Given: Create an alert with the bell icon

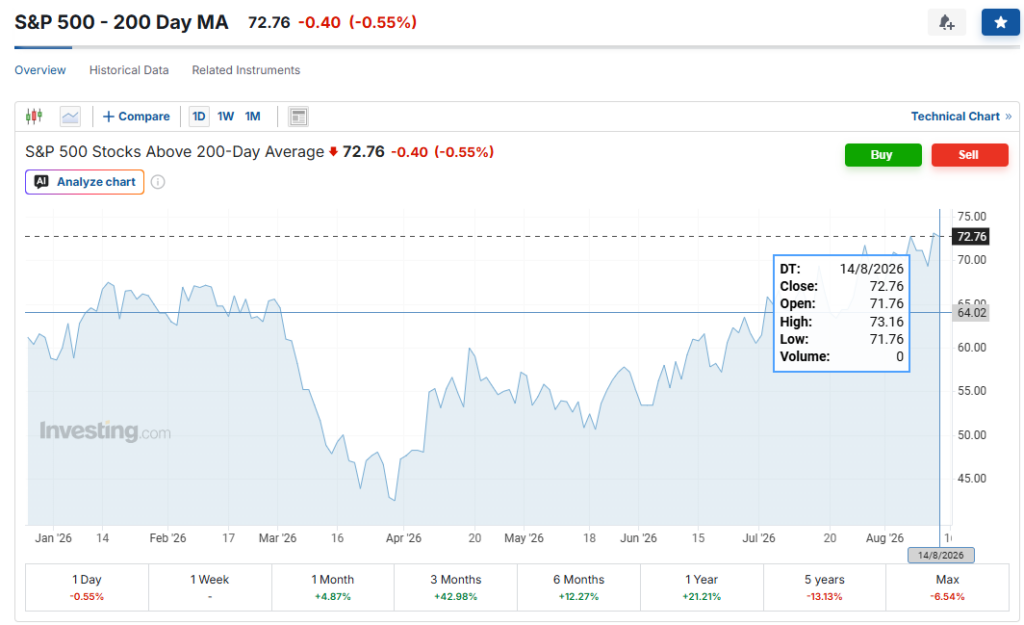Looking at the screenshot, I should 946,23.
